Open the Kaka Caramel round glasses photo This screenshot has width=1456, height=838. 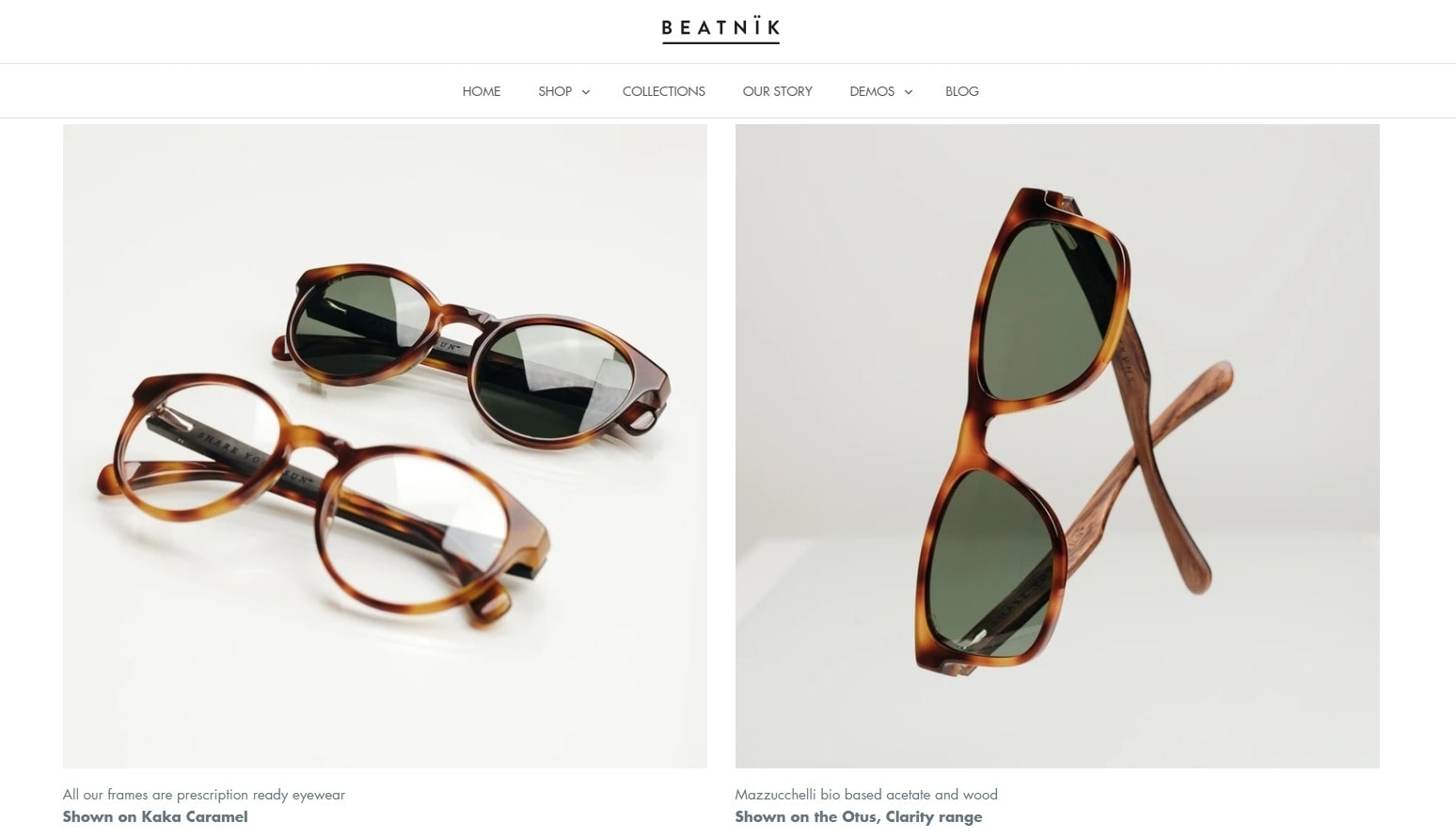385,446
